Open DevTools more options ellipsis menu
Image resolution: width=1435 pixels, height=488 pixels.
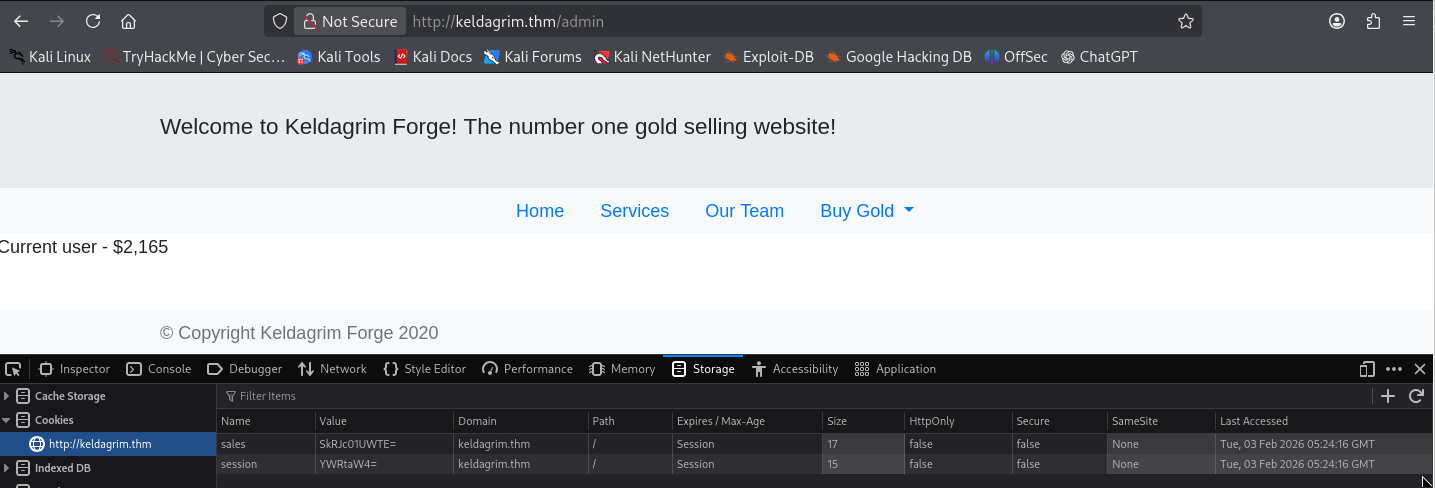(x=1394, y=369)
